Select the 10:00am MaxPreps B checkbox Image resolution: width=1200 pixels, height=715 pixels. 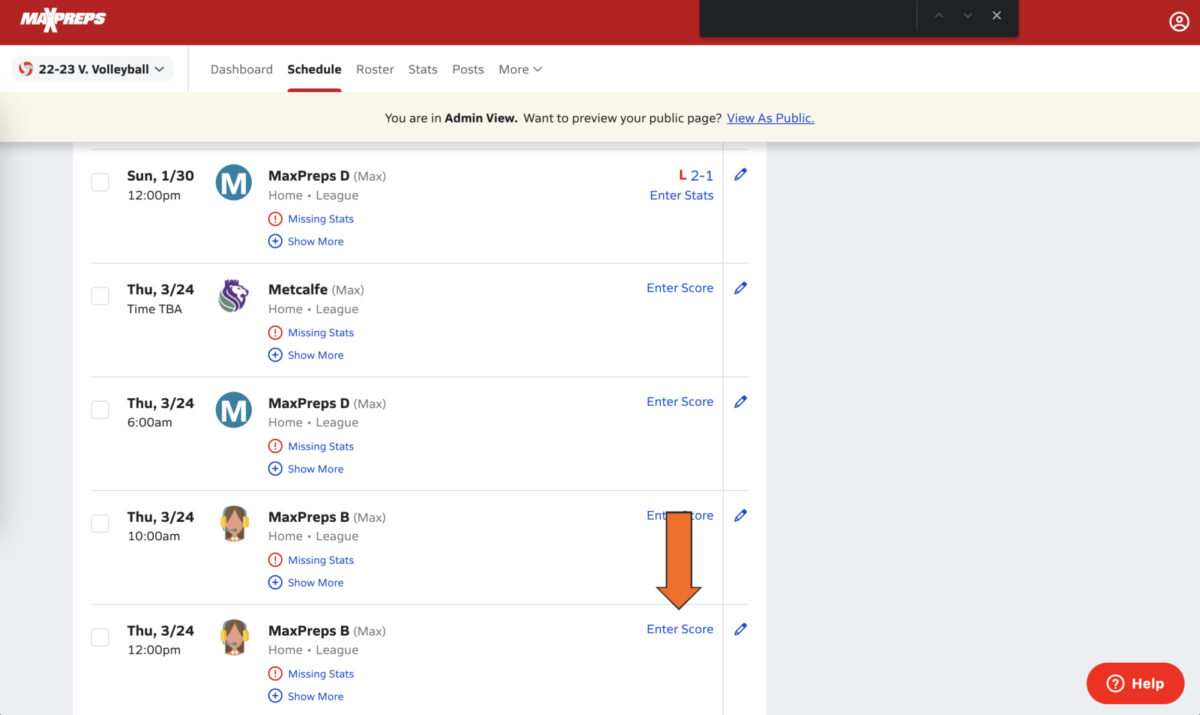pyautogui.click(x=100, y=524)
